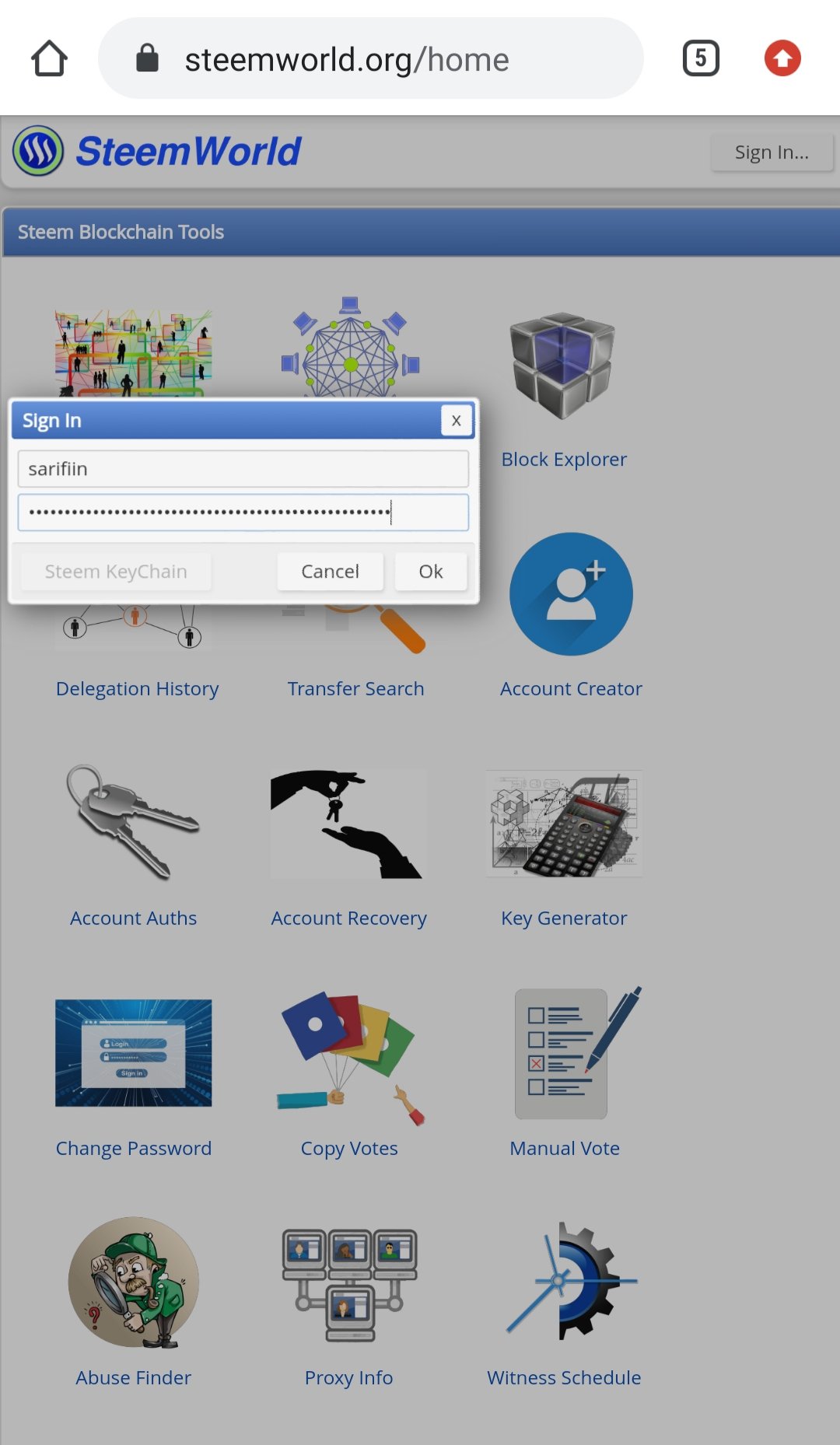The height and width of the screenshot is (1445, 840).
Task: Open the Abuse Finder detective icon
Action: pos(133,1282)
